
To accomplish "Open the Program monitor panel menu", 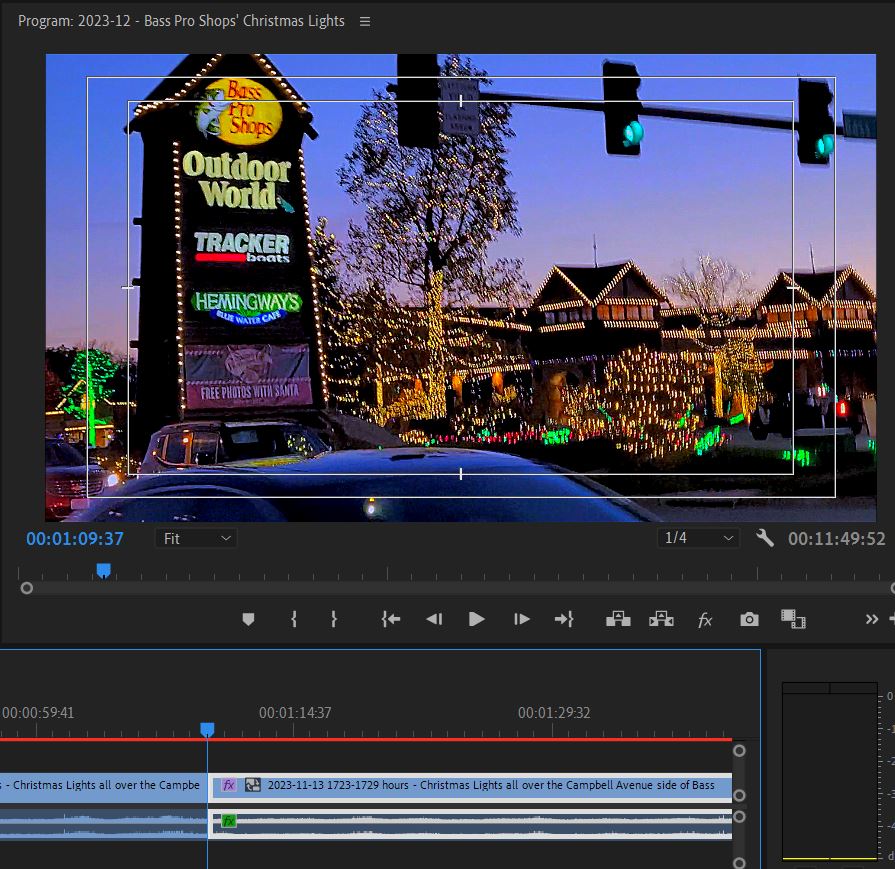I will tap(365, 22).
